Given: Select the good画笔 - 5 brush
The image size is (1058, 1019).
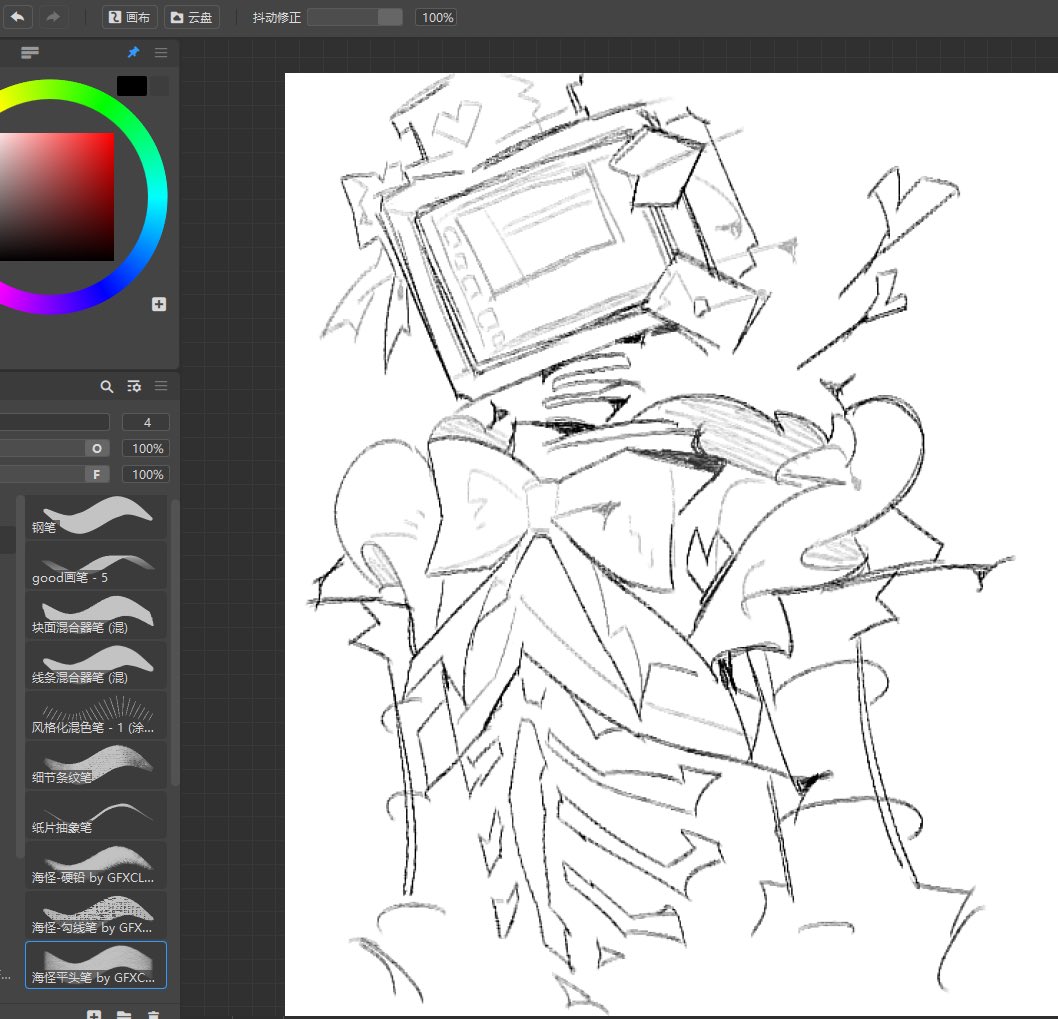Looking at the screenshot, I should 96,567.
